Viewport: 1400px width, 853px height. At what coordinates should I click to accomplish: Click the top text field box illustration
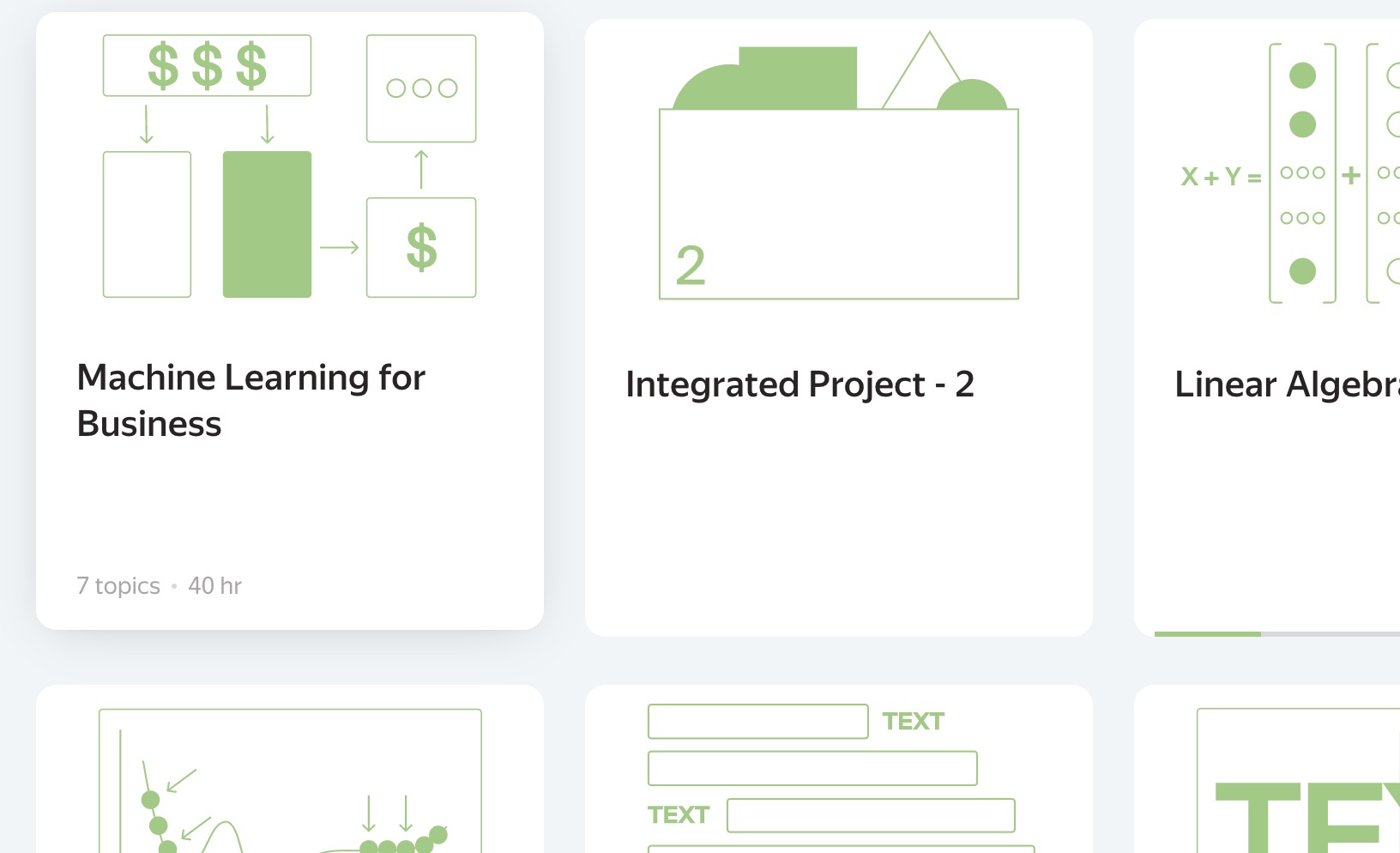point(757,722)
